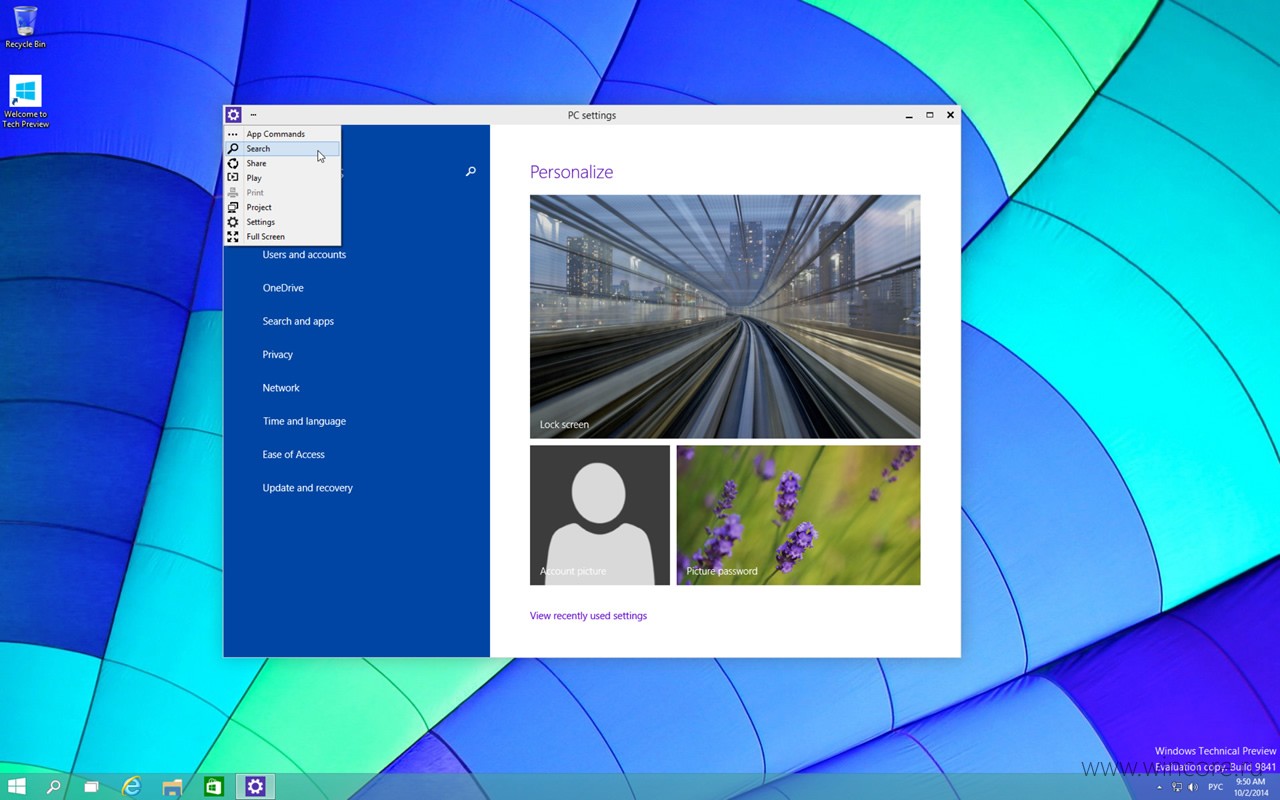Screen dimensions: 1280x800
Task: Click the search magnifier in blue sidebar
Action: tap(471, 172)
